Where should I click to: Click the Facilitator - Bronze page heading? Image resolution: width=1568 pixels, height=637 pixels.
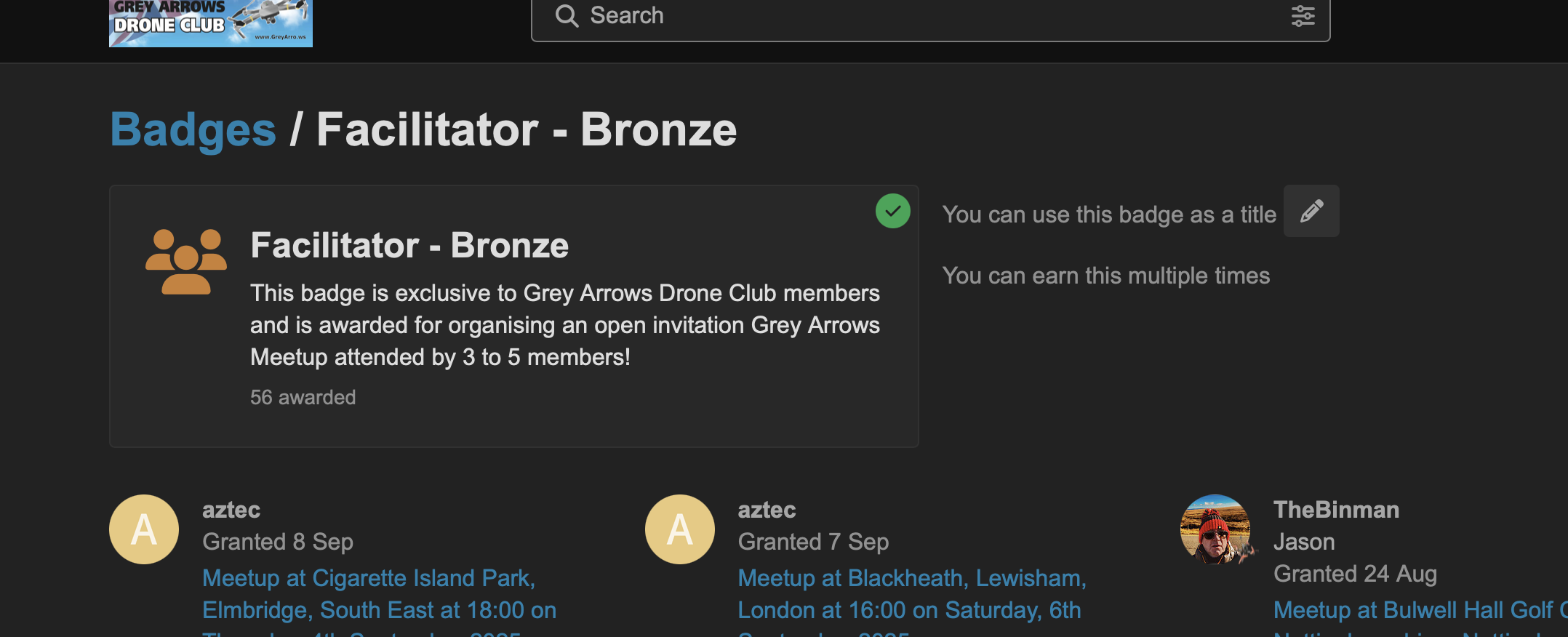point(527,129)
